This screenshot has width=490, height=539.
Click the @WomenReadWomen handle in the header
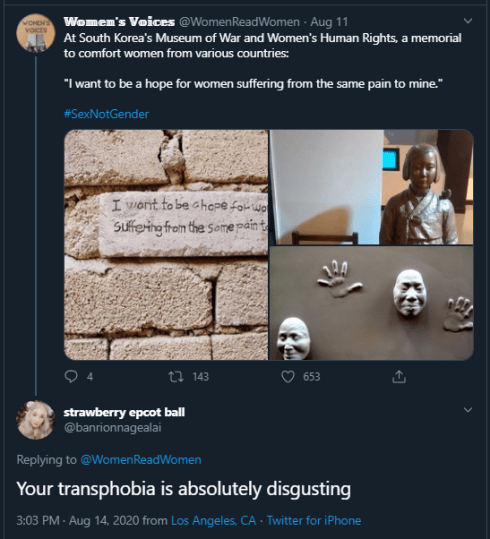click(x=240, y=22)
